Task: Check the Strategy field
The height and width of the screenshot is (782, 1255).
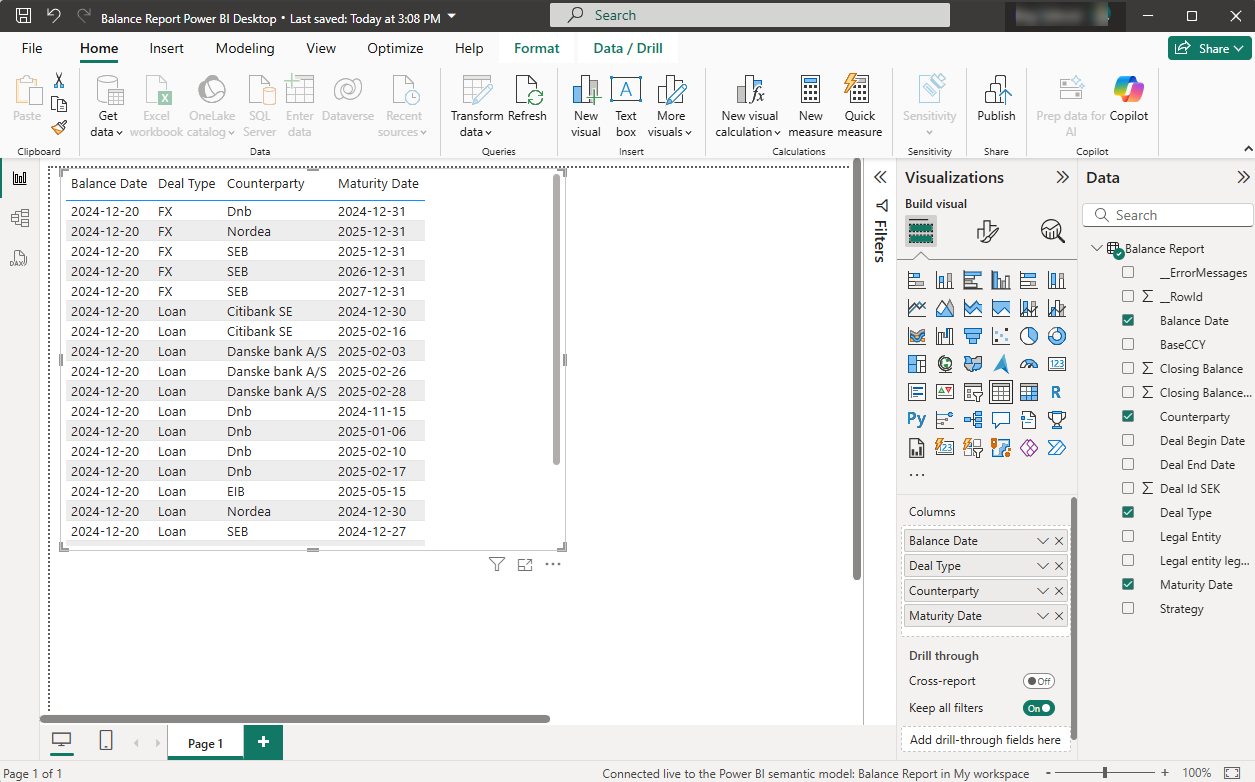Action: 1128,609
